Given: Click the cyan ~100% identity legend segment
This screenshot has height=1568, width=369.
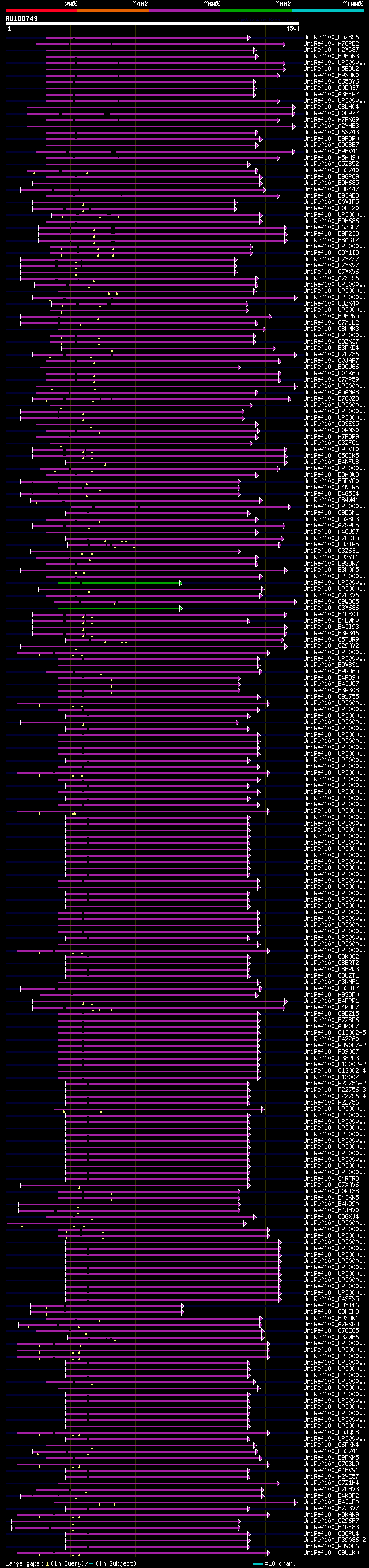Looking at the screenshot, I should tap(328, 10).
